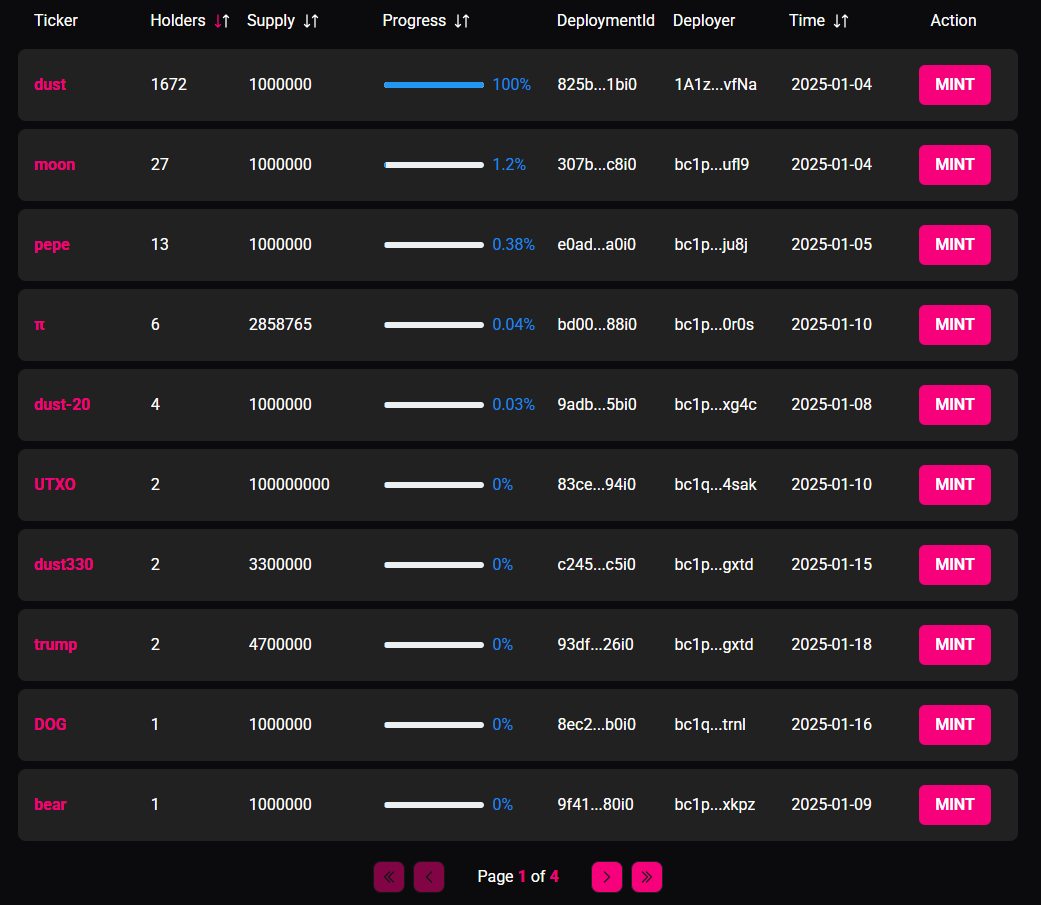Viewport: 1041px width, 905px height.
Task: Open the pepe ticker link
Action: [x=52, y=245]
